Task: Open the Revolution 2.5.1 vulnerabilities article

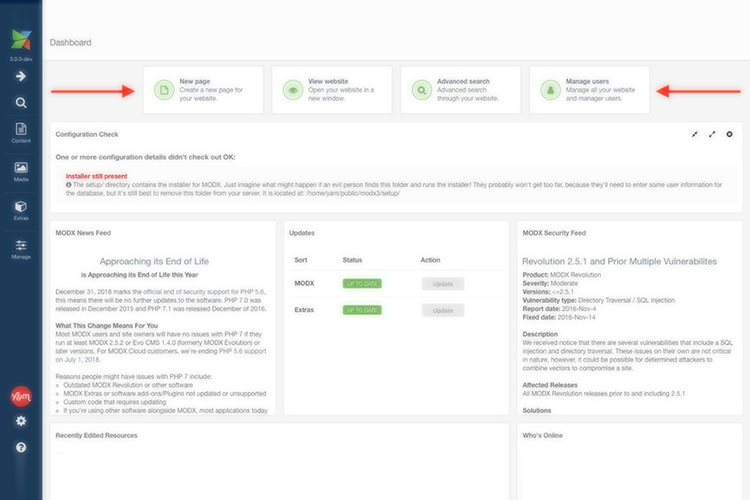Action: coord(619,261)
